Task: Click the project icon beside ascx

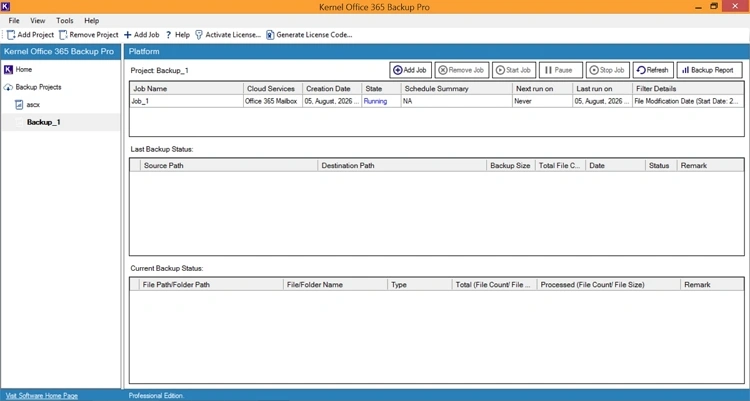Action: click(x=19, y=105)
